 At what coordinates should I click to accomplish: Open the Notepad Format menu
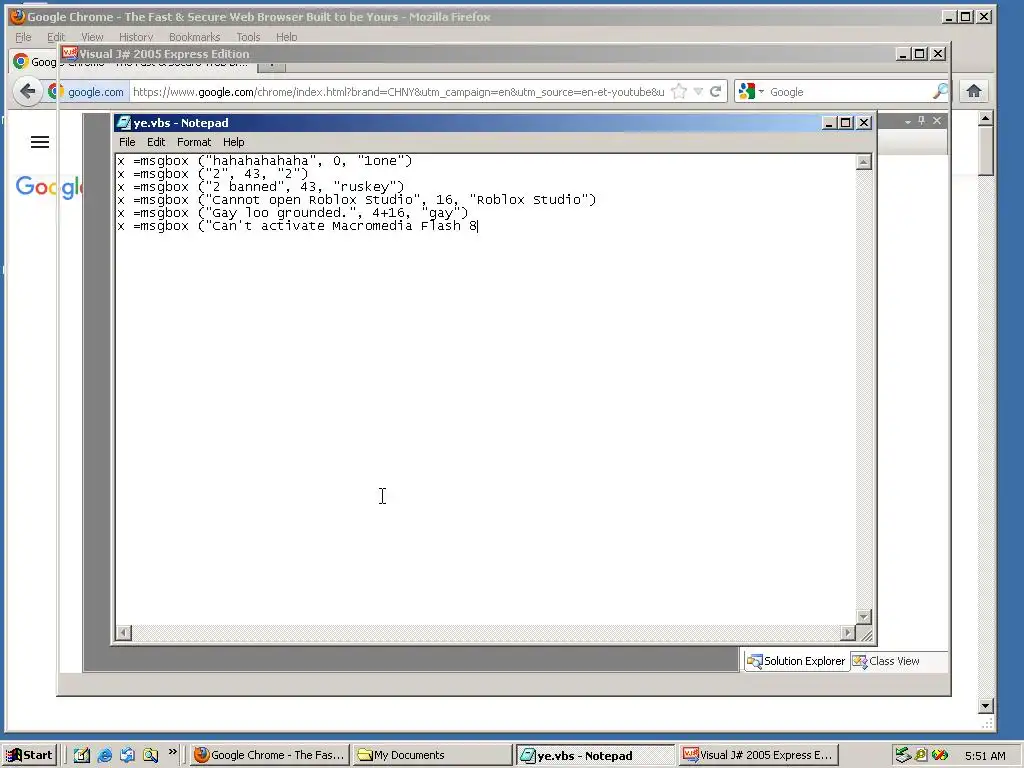(x=194, y=142)
